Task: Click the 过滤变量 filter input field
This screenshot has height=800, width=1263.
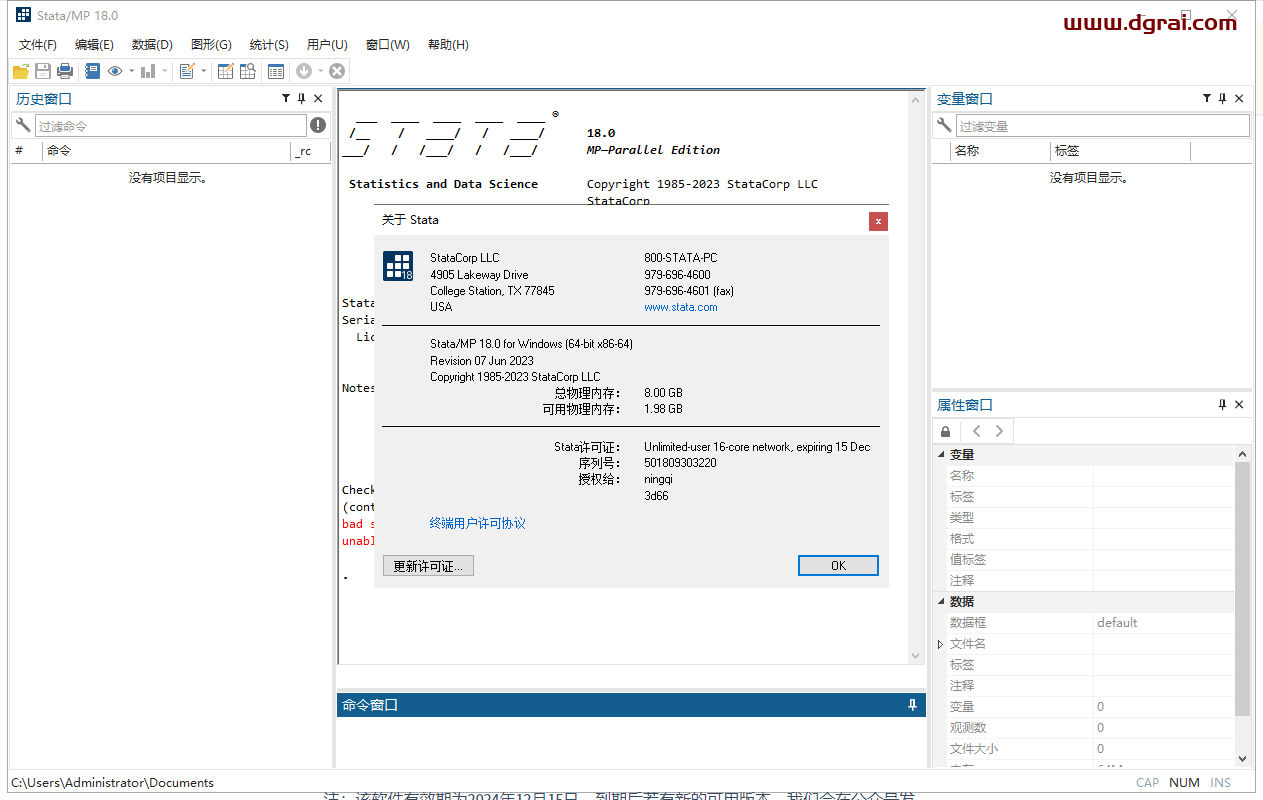Action: 1103,126
